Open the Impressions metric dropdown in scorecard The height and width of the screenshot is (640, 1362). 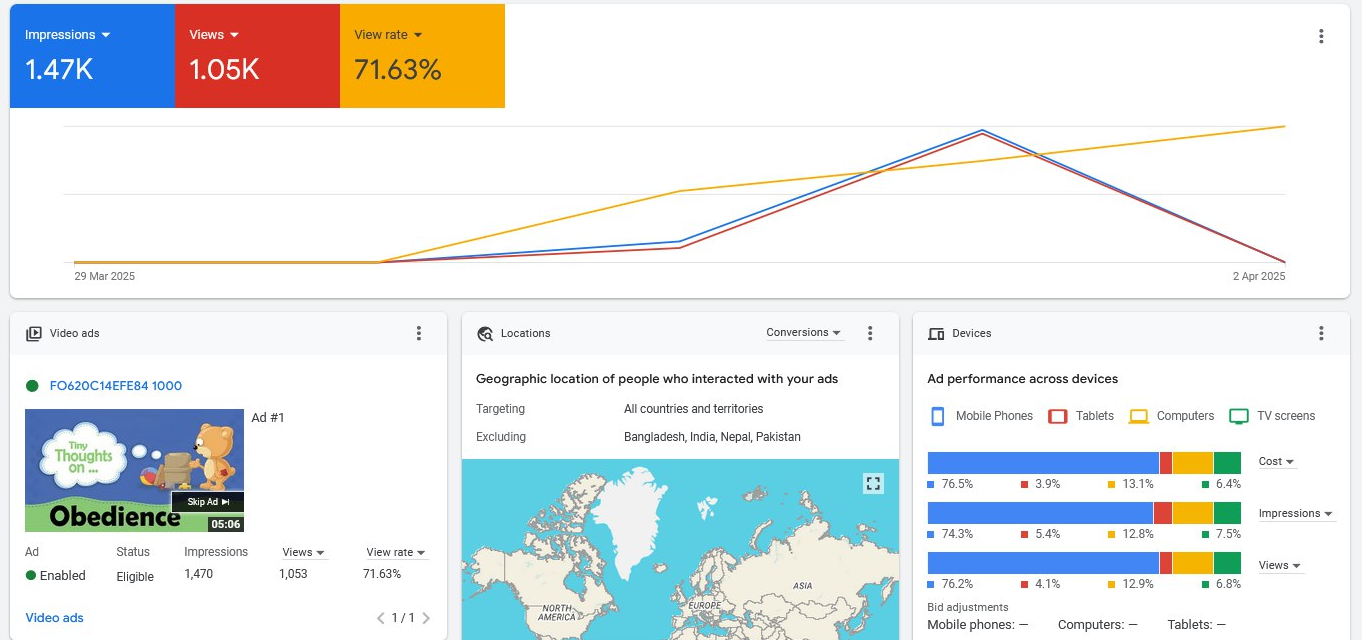[x=67, y=35]
